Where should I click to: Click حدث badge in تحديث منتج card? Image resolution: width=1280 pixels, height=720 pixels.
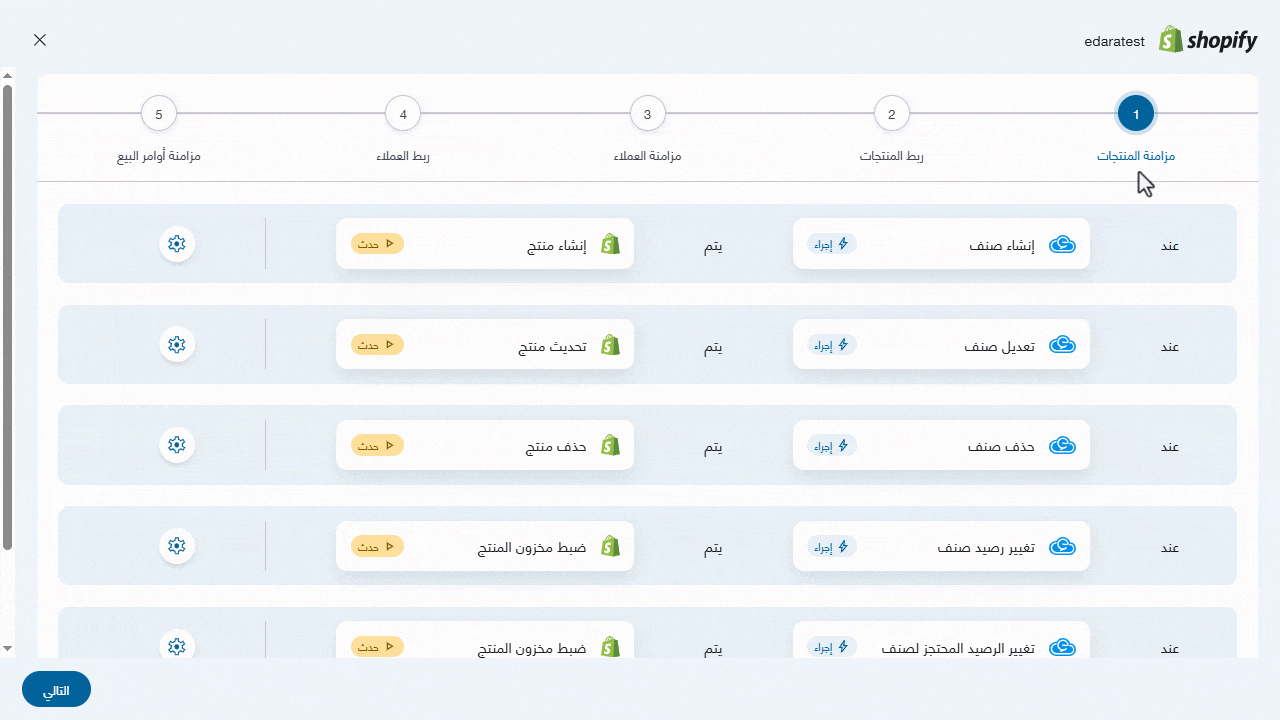click(x=377, y=345)
